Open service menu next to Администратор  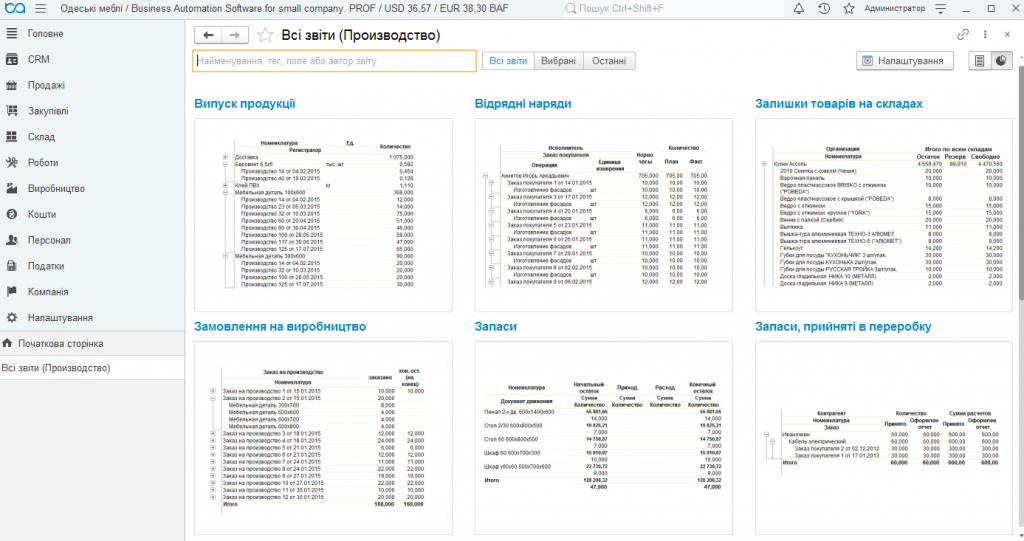point(940,8)
